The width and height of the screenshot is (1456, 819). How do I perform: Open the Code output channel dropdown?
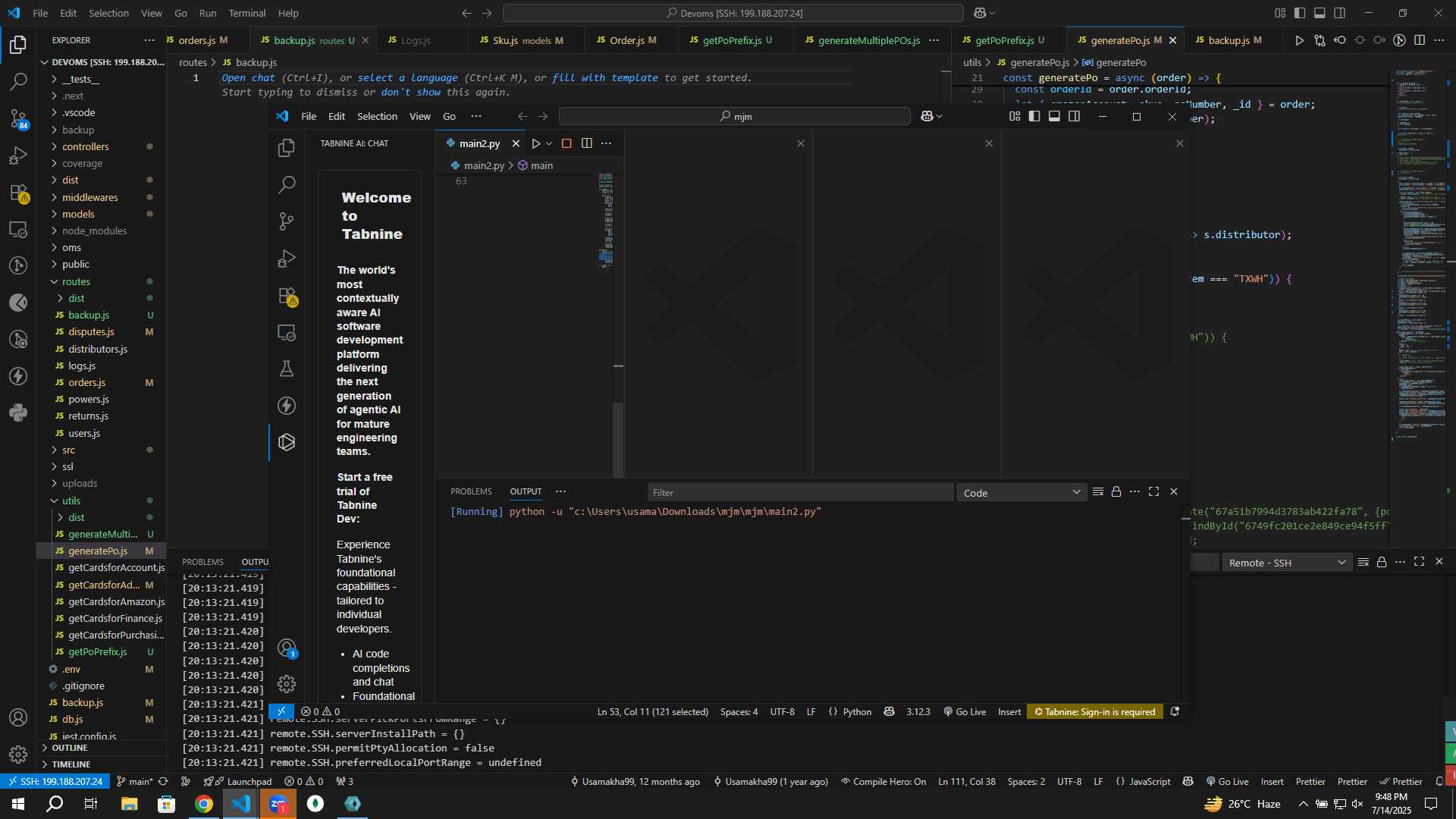[x=1021, y=493]
